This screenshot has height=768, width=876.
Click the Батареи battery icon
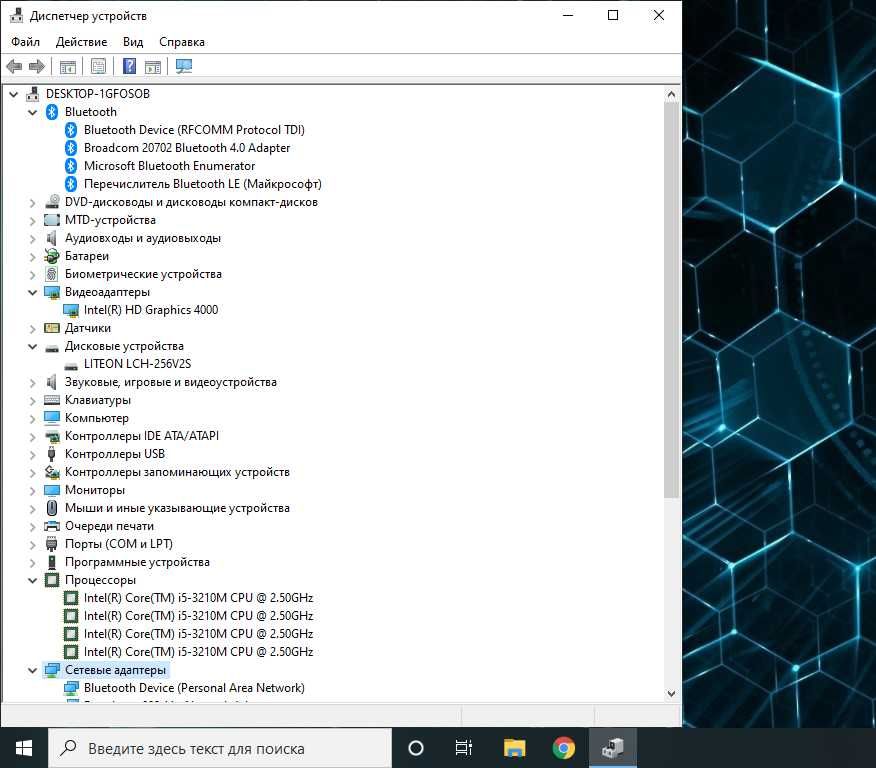[x=52, y=256]
